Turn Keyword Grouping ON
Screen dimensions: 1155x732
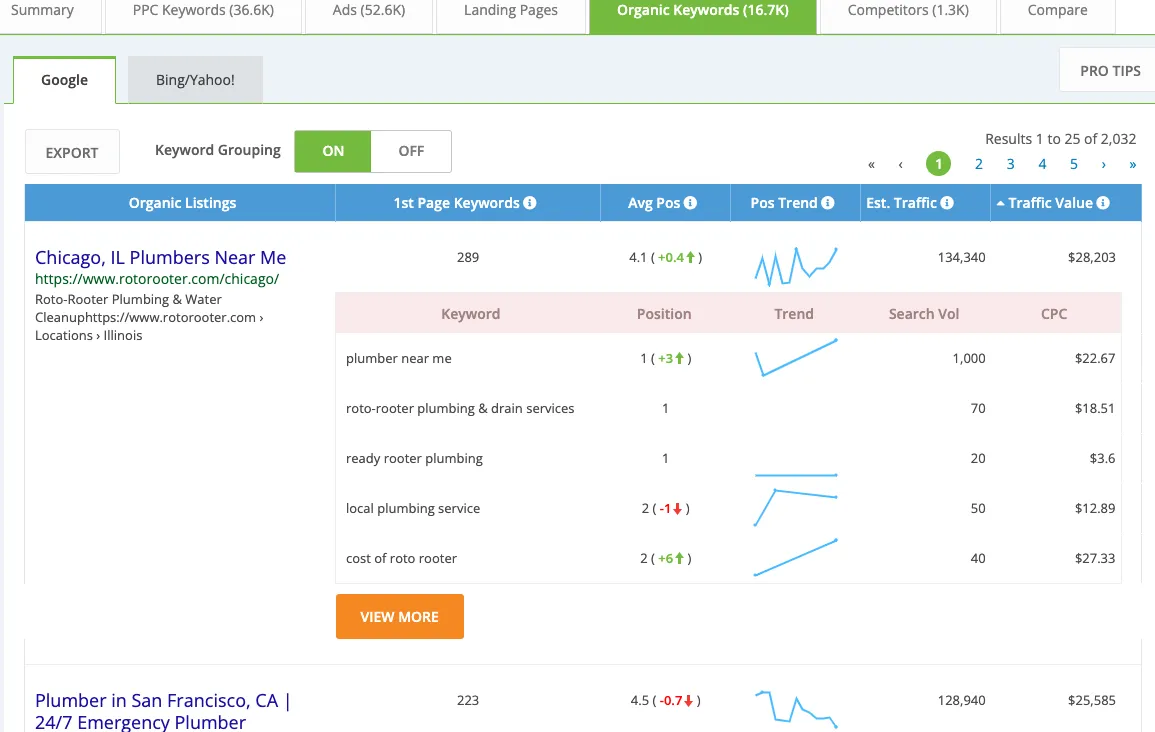point(333,151)
